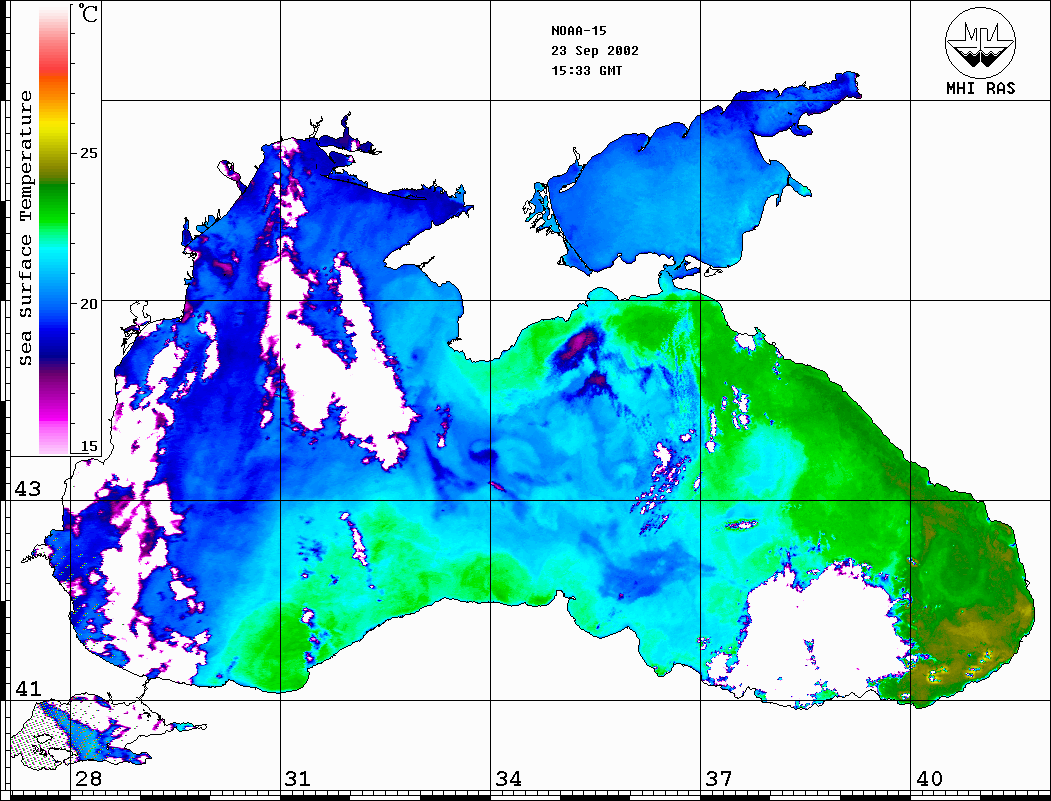Click the 'NOAA-15' satellite label
This screenshot has width=1051, height=801.
(x=579, y=31)
